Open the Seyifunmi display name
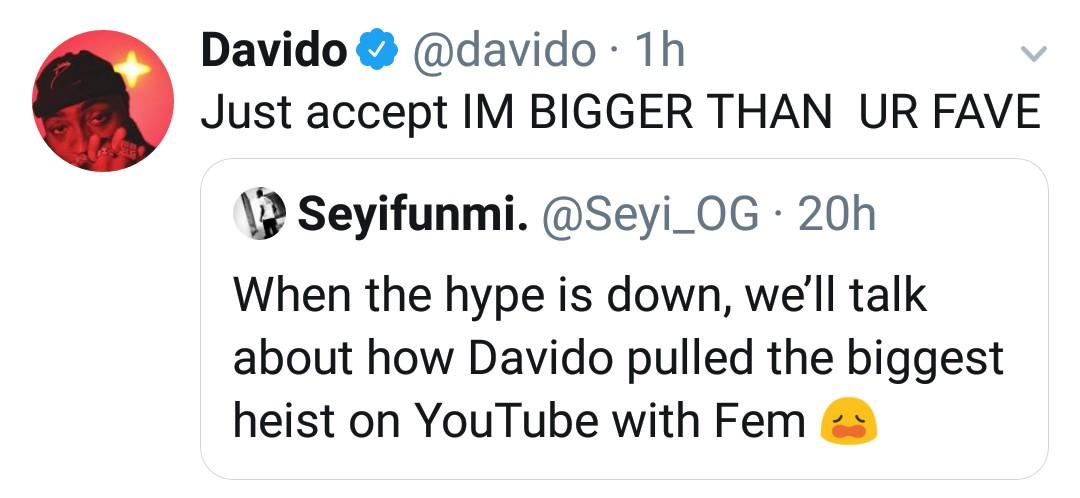1080x498 pixels. (x=412, y=214)
